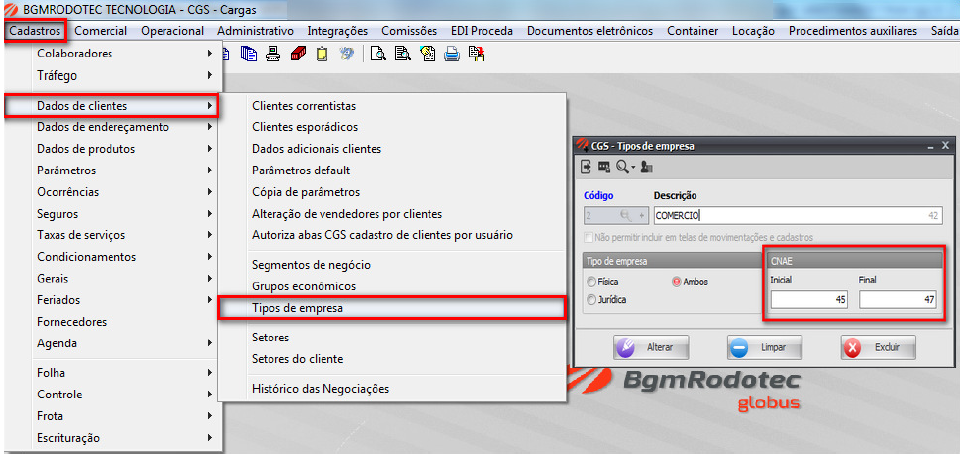The height and width of the screenshot is (456, 960).
Task: Click the Alterar button
Action: (x=651, y=347)
